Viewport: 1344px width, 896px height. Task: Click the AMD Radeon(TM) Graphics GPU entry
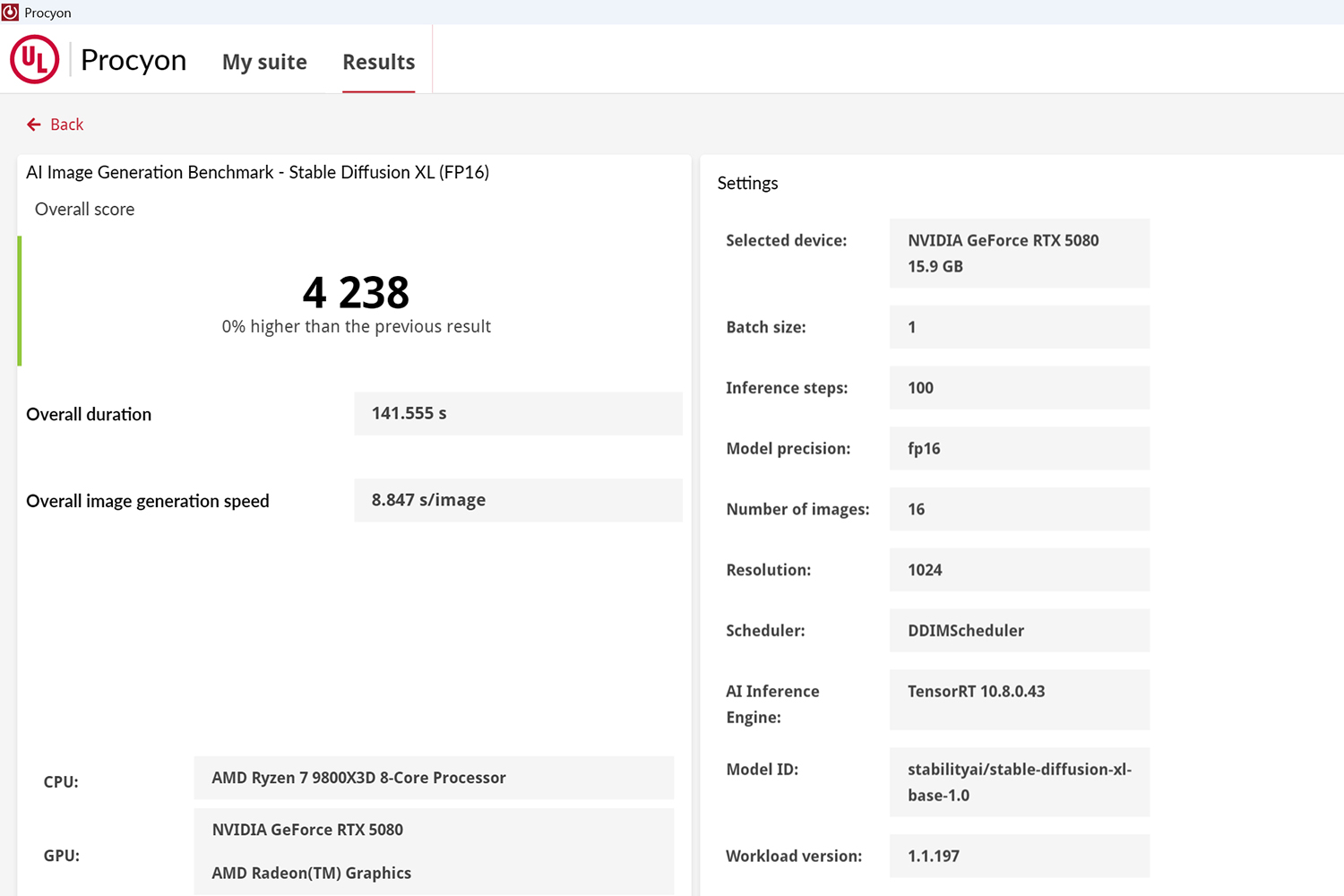point(312,873)
